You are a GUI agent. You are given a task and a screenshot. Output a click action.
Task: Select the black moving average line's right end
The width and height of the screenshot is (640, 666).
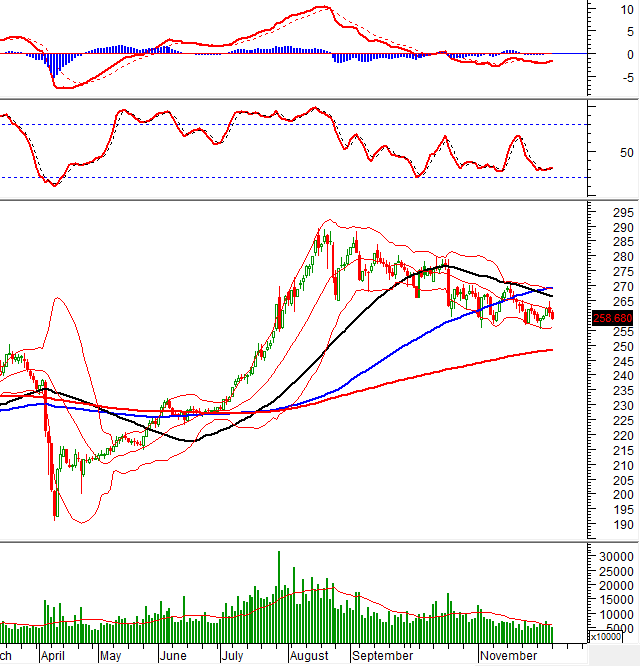pos(551,297)
